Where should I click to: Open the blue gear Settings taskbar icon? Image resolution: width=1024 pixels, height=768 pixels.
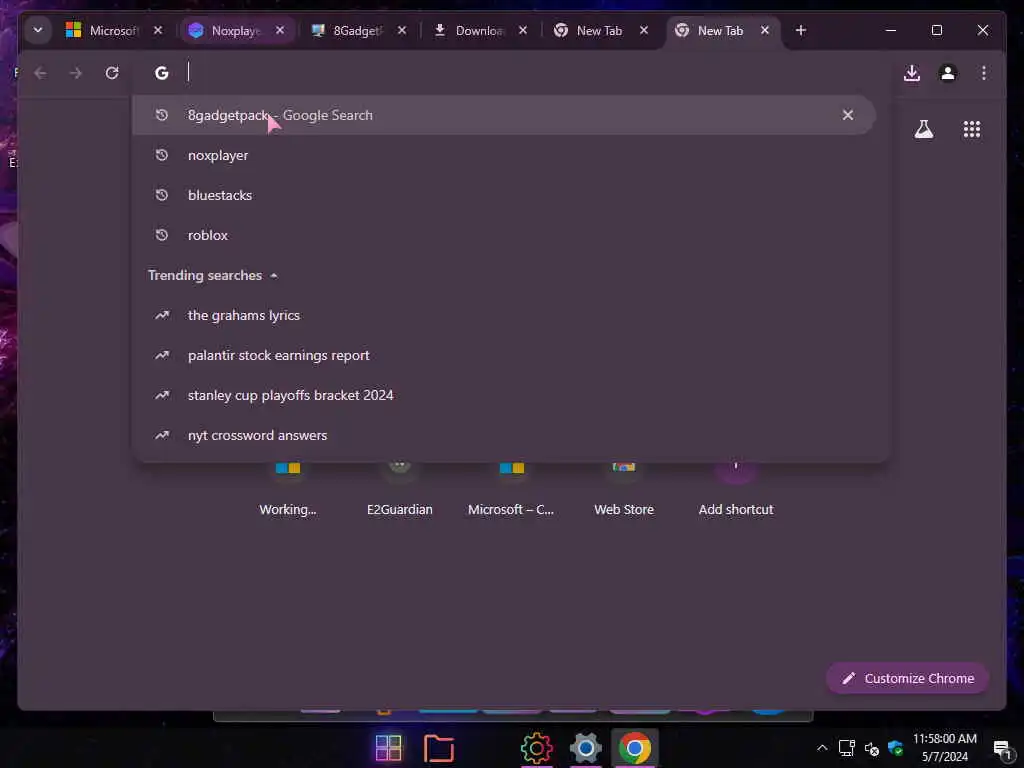click(585, 748)
